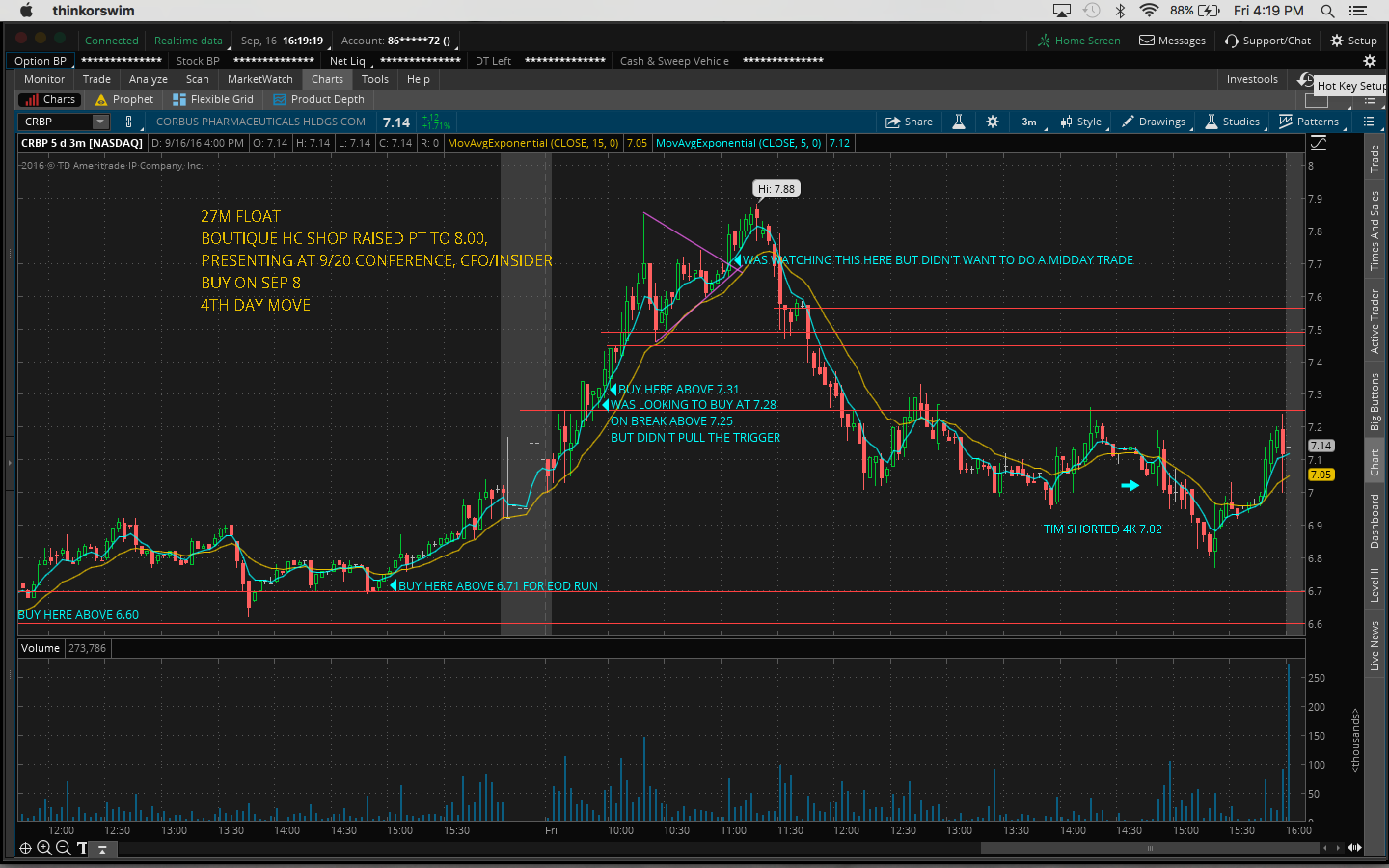Select the Chart side panel
Viewport: 1389px width, 868px height.
point(1375,462)
